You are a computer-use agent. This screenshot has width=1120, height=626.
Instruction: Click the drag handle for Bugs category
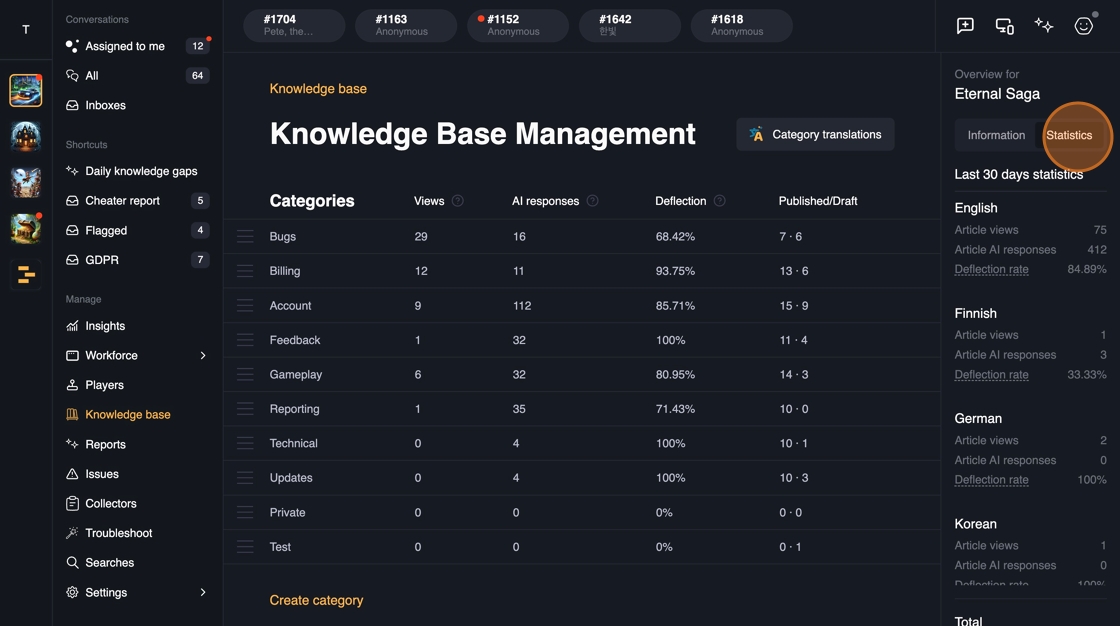click(245, 237)
